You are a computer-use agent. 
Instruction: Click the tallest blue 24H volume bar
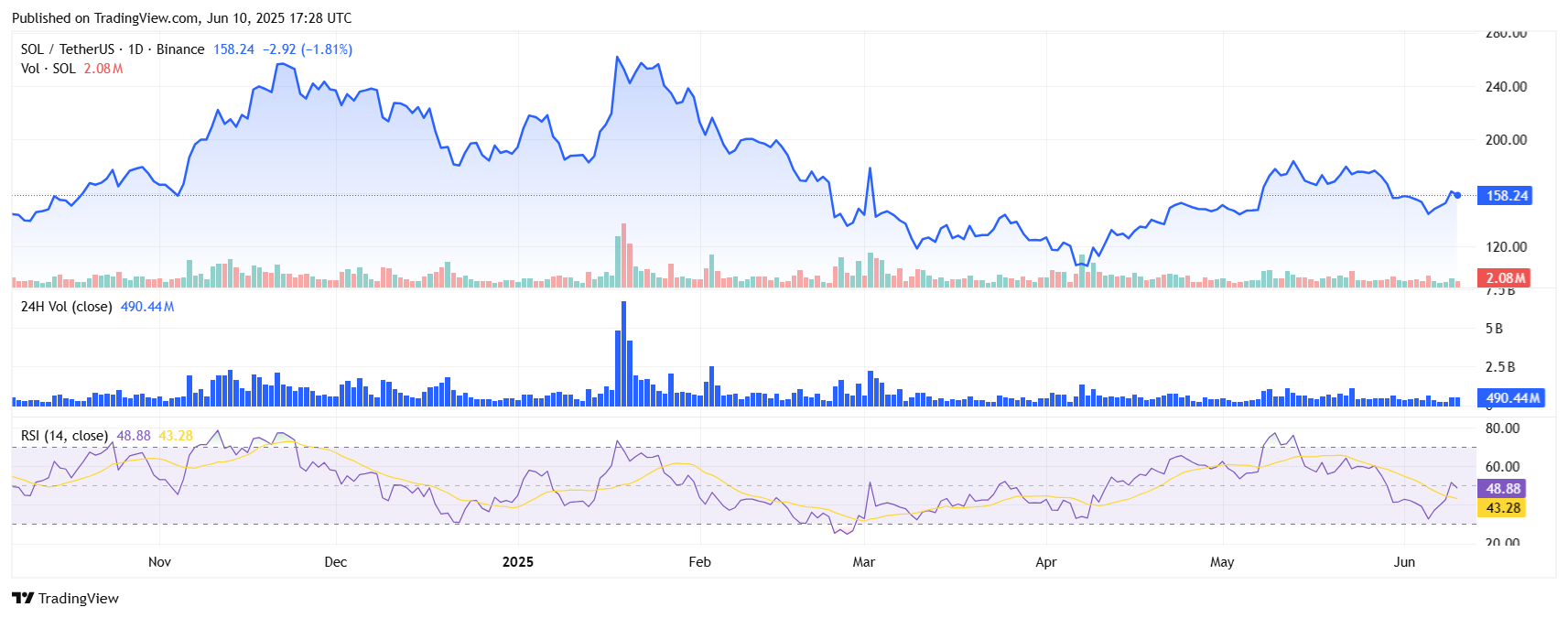point(624,353)
